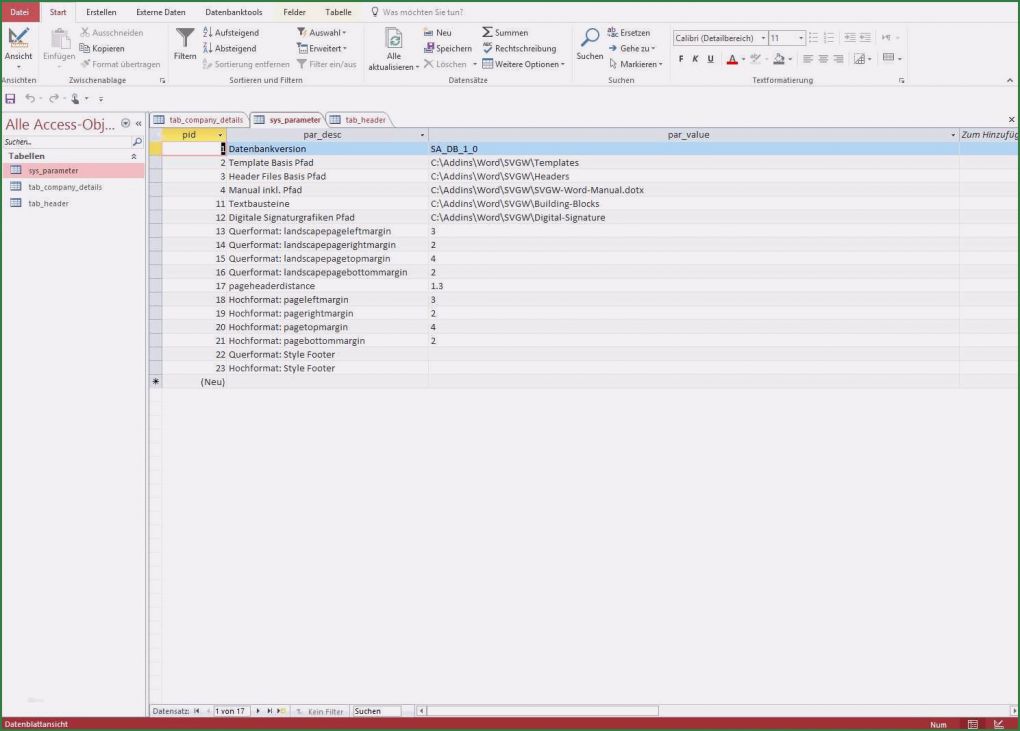
Task: Switch to the tab_header document tab
Action: tap(365, 120)
